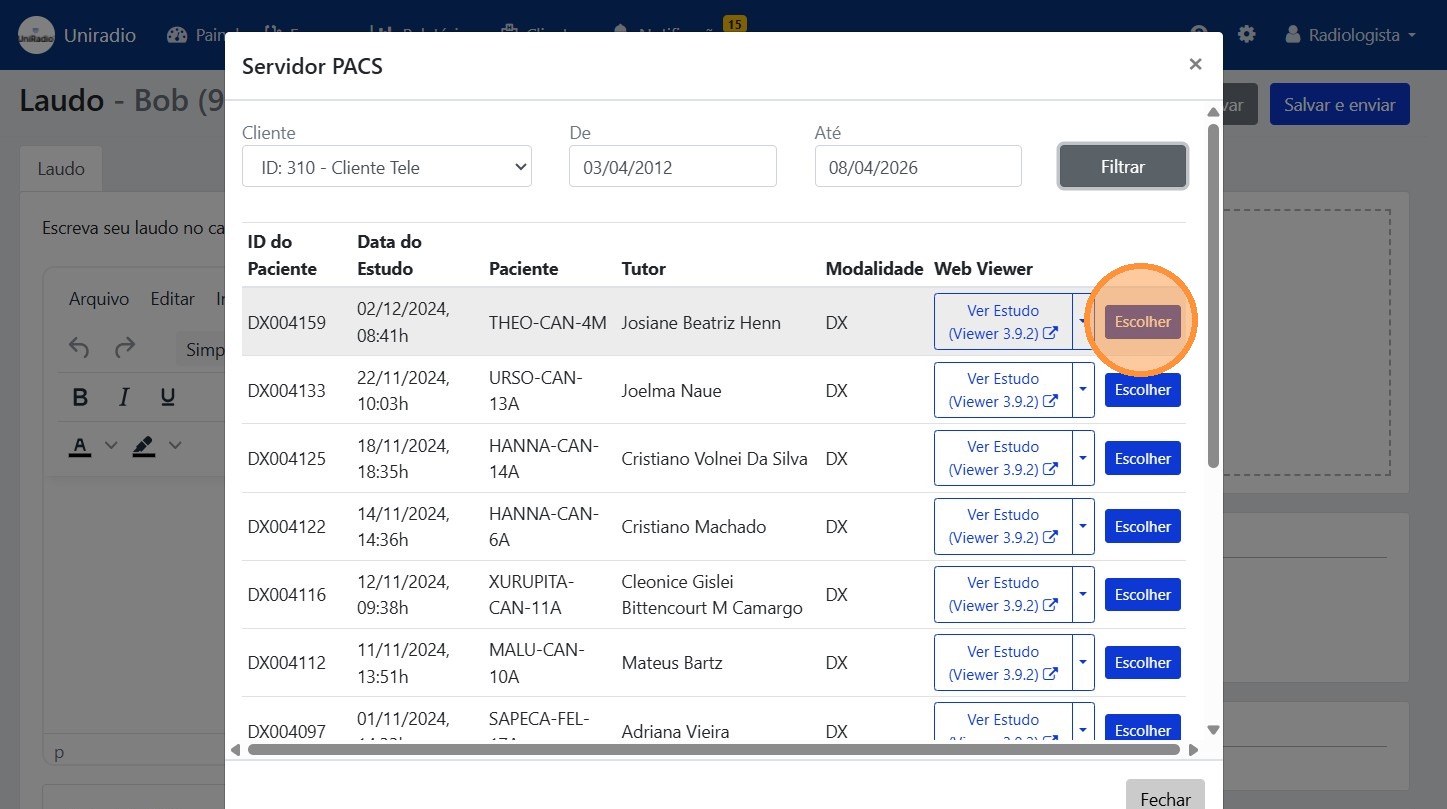
Task: Select the Laudo tab
Action: [x=61, y=169]
